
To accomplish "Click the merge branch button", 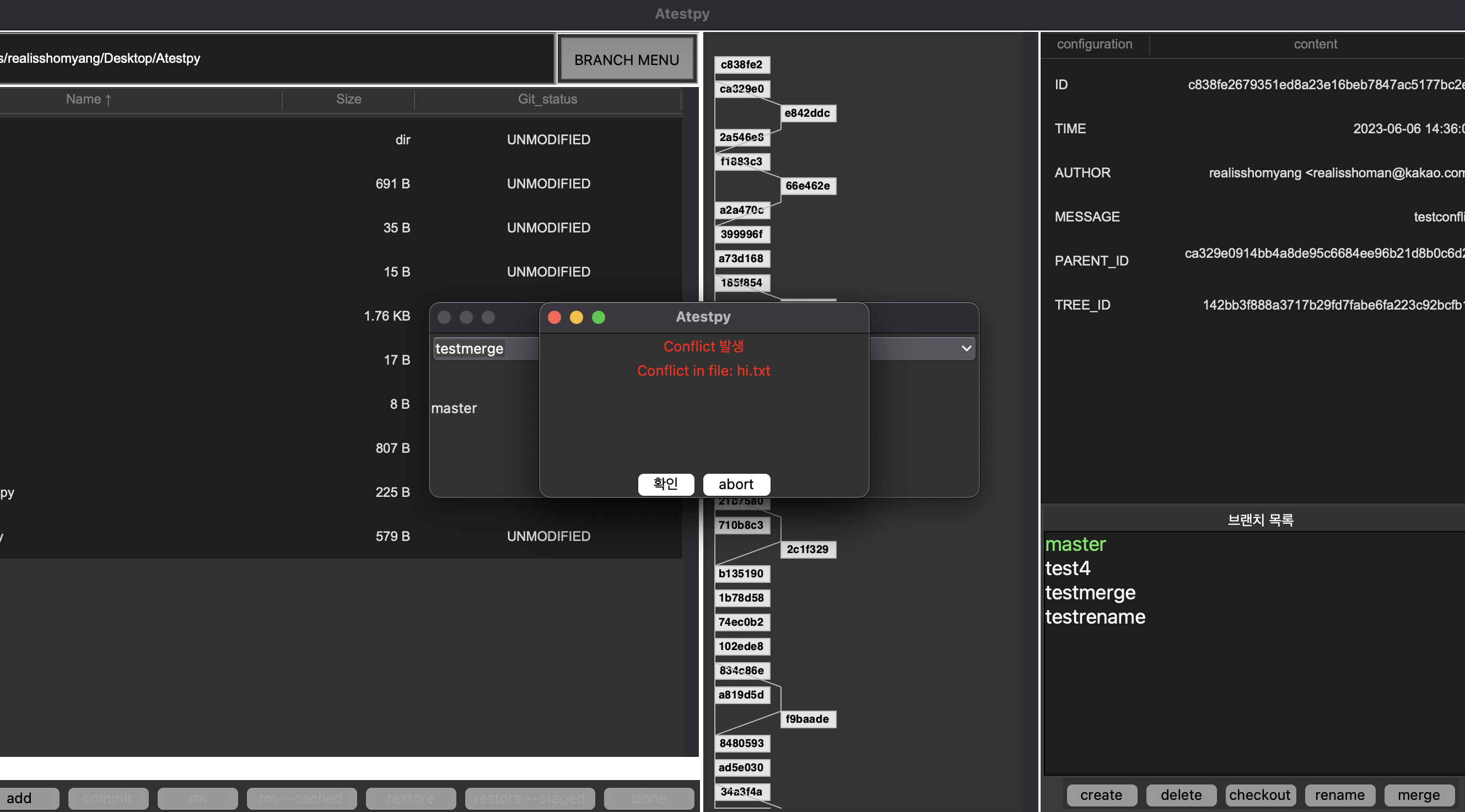I will 1418,795.
